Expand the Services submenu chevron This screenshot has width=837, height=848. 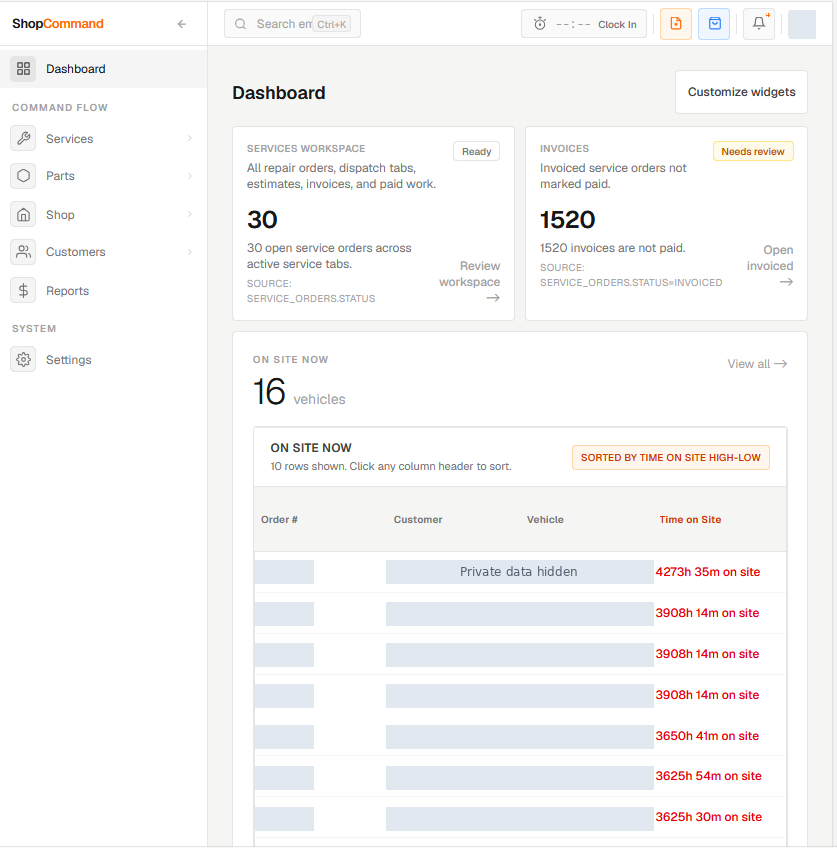(x=190, y=138)
